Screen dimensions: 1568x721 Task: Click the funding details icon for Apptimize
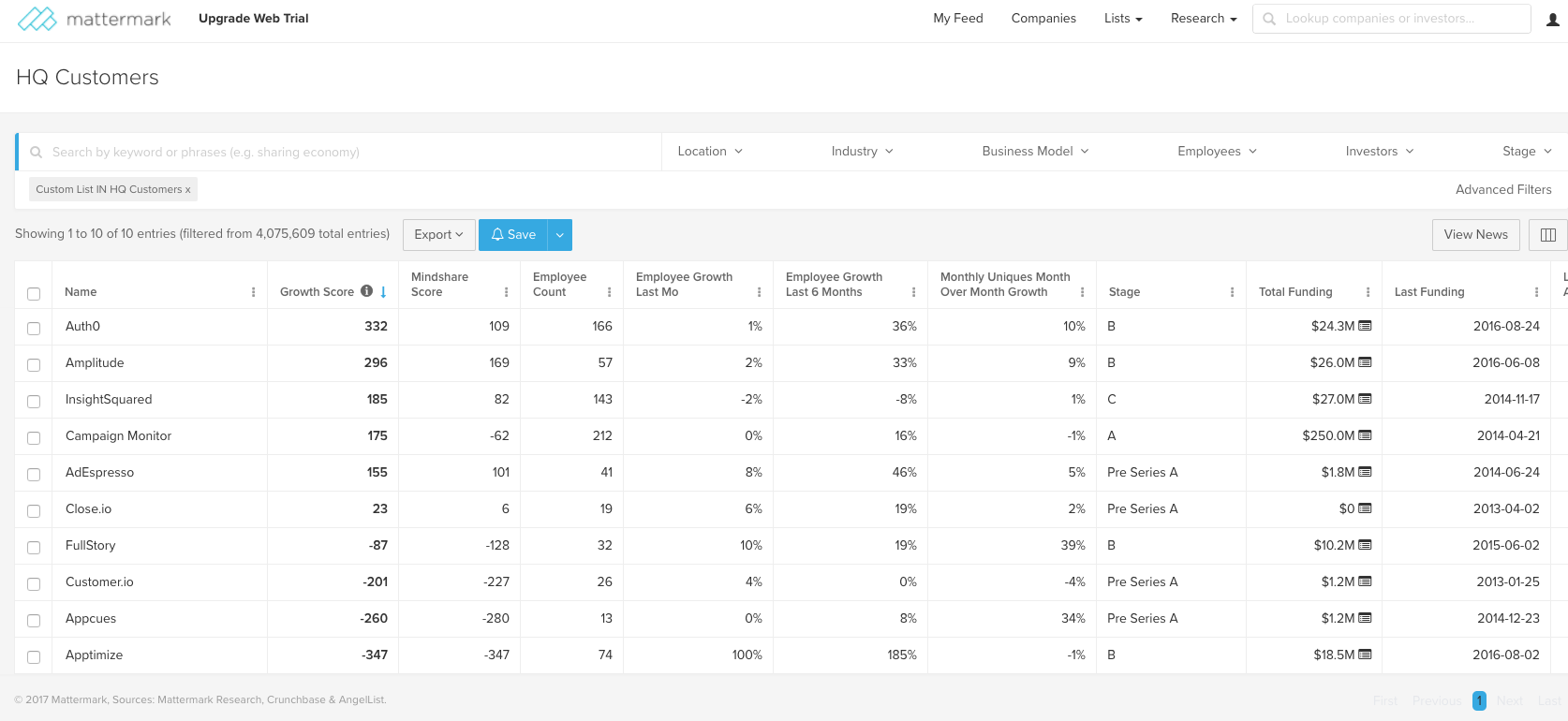(x=1365, y=655)
